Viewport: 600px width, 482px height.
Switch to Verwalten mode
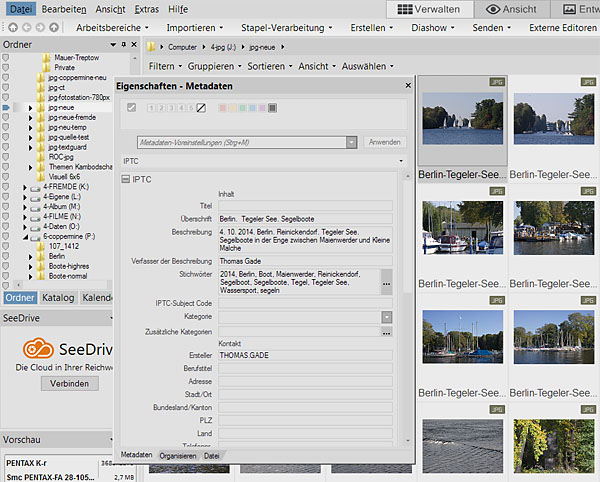tap(427, 9)
